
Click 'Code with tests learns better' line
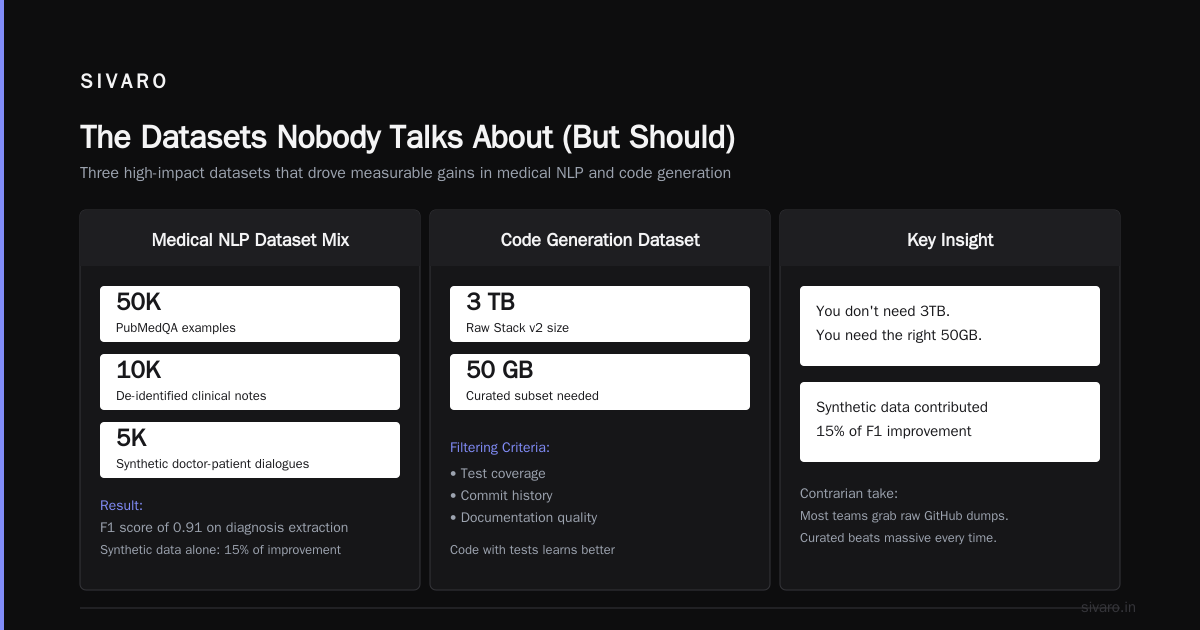click(x=533, y=550)
